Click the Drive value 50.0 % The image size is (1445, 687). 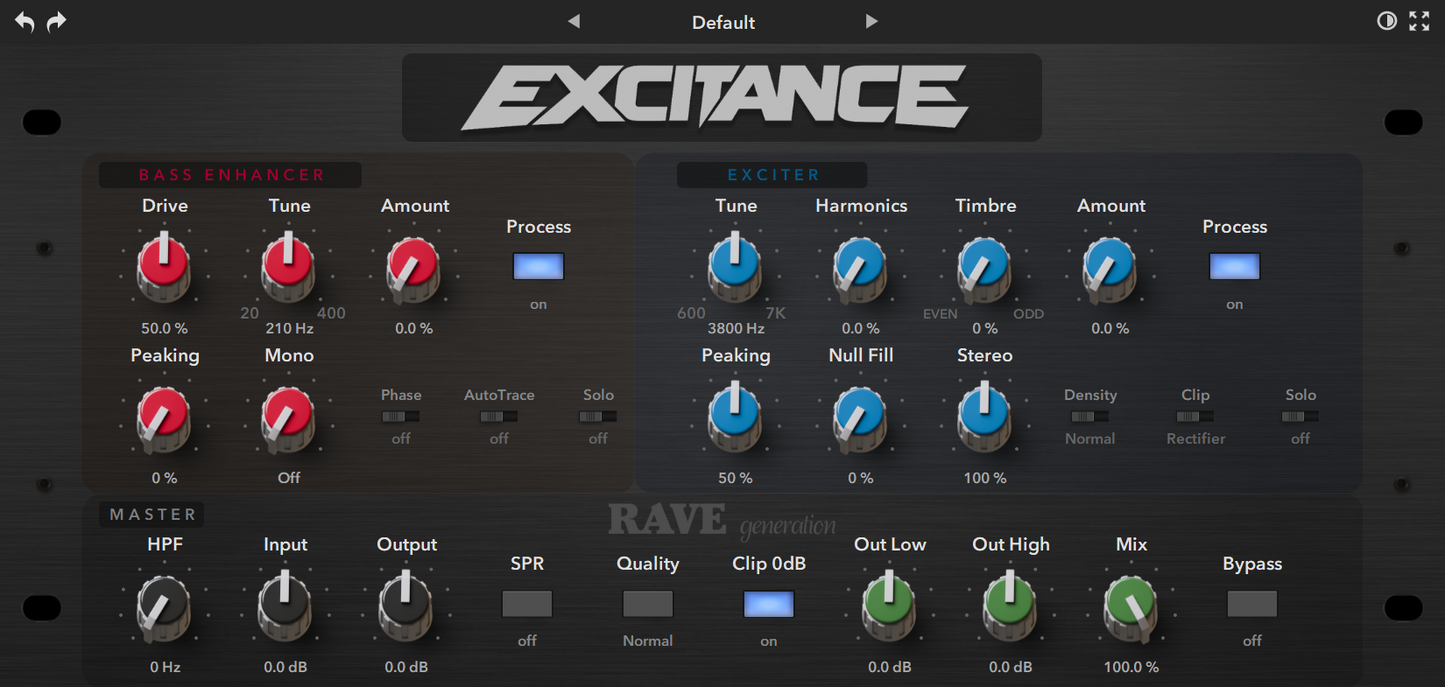[x=164, y=328]
